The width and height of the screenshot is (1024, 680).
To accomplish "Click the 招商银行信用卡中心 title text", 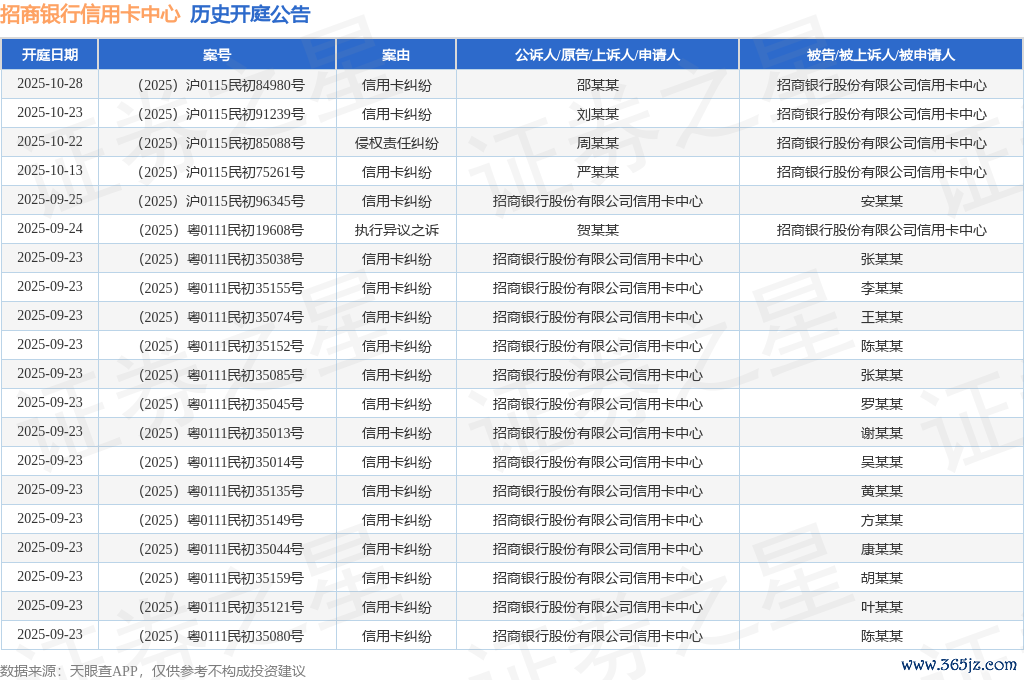I will pyautogui.click(x=90, y=14).
